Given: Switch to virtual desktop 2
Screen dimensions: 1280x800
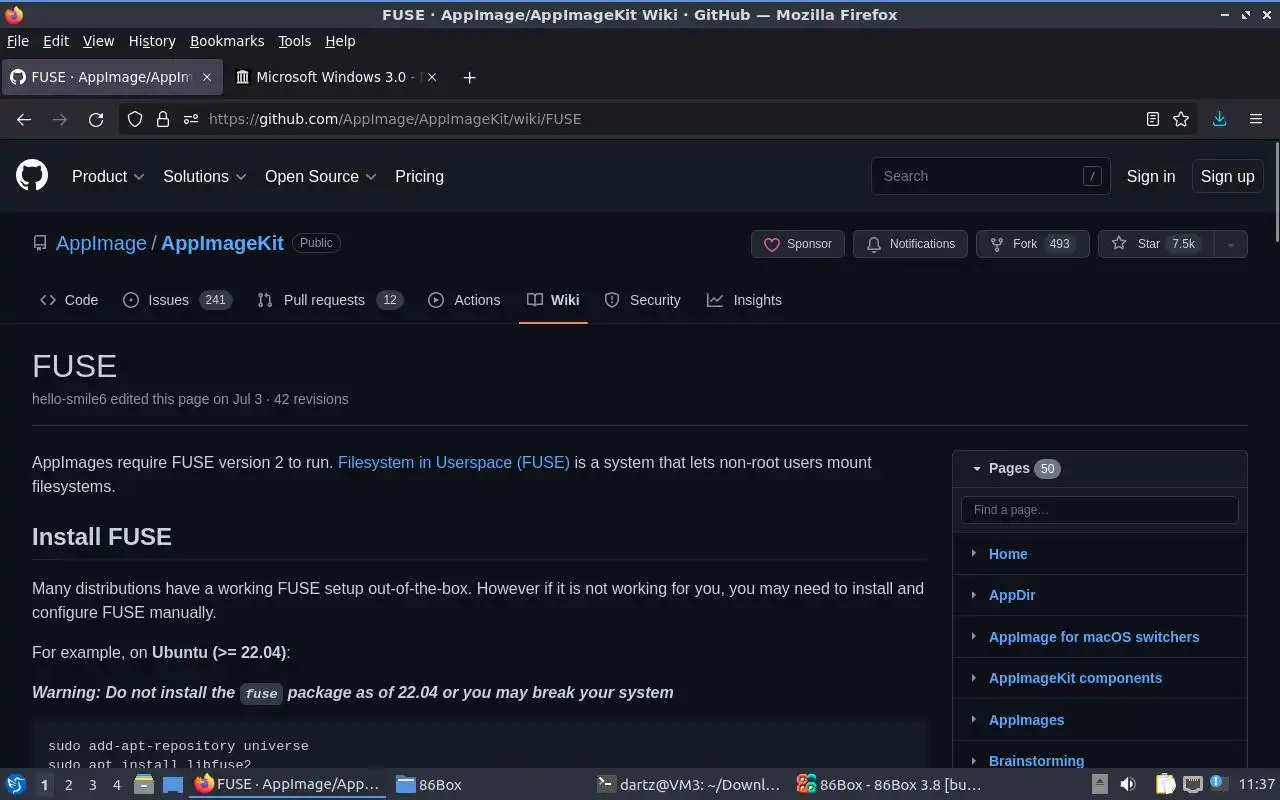Looking at the screenshot, I should (x=68, y=785).
